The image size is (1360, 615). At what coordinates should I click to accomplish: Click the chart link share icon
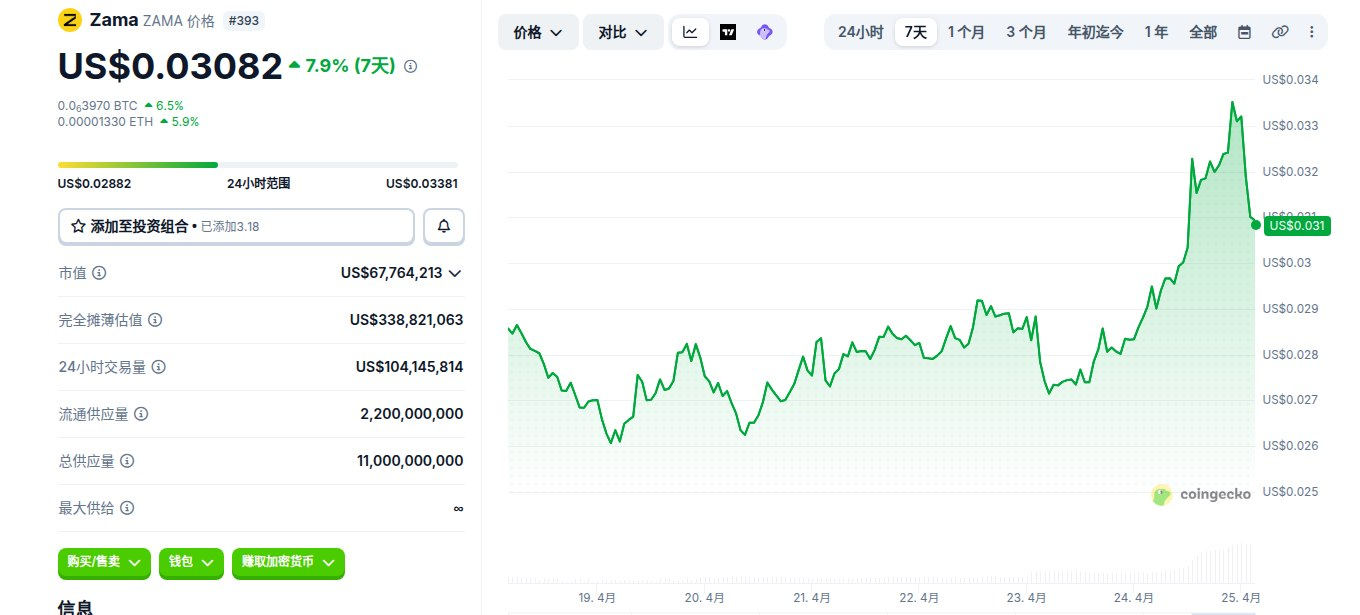pyautogui.click(x=1279, y=32)
